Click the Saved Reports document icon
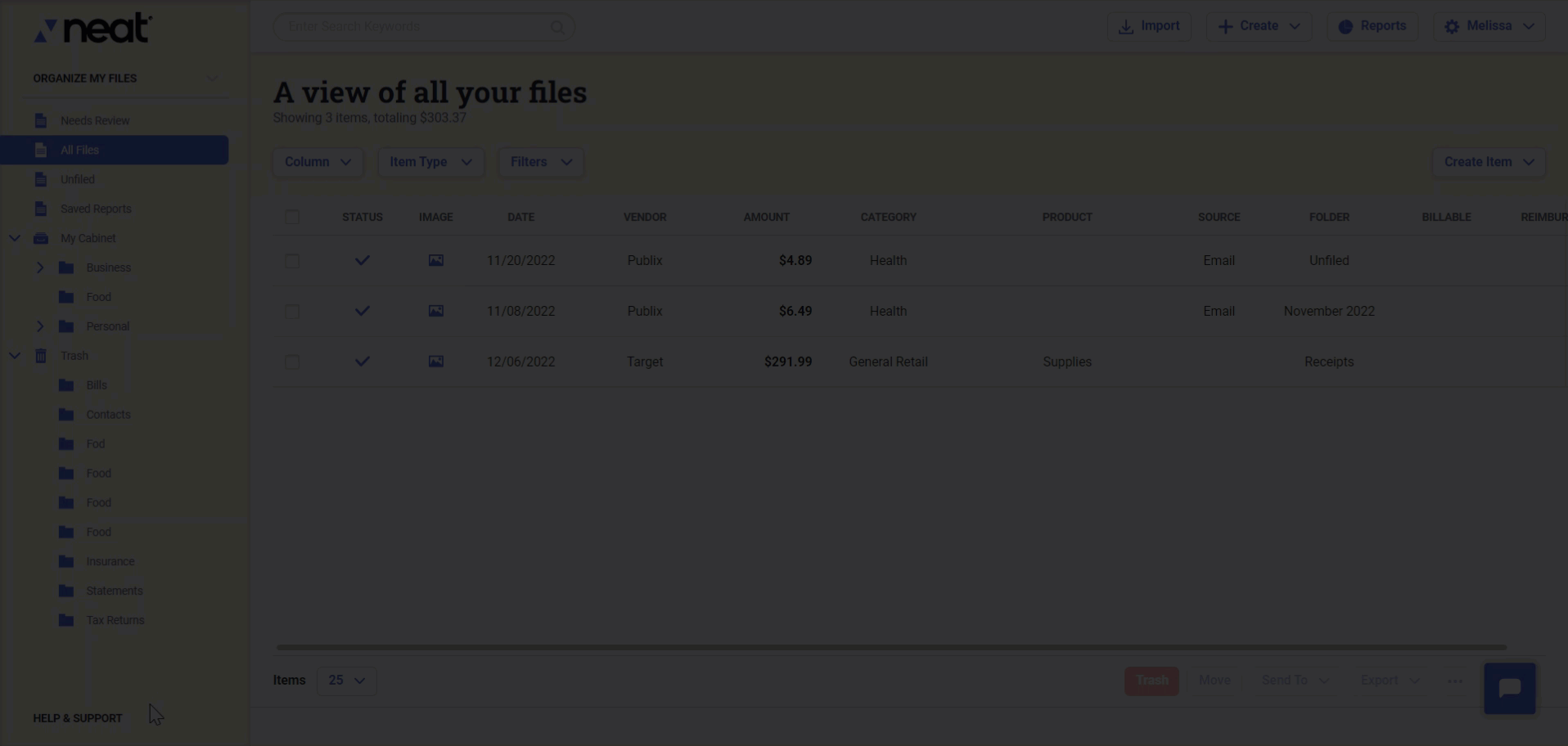Image resolution: width=1568 pixels, height=746 pixels. click(41, 209)
